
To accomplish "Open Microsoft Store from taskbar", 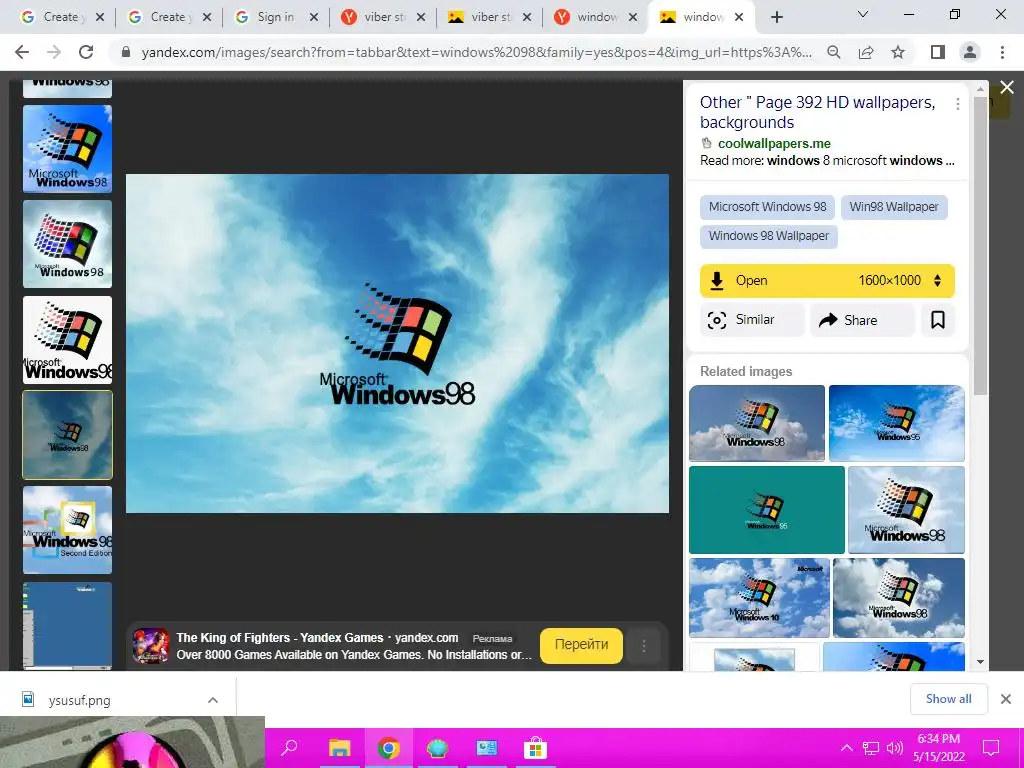I will pos(536,748).
